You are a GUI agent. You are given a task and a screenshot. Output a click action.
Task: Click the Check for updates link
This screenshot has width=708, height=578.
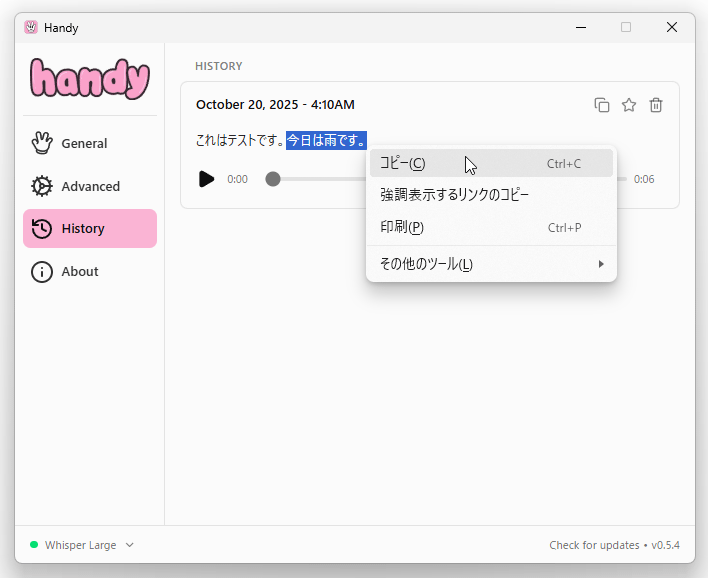pyautogui.click(x=594, y=545)
